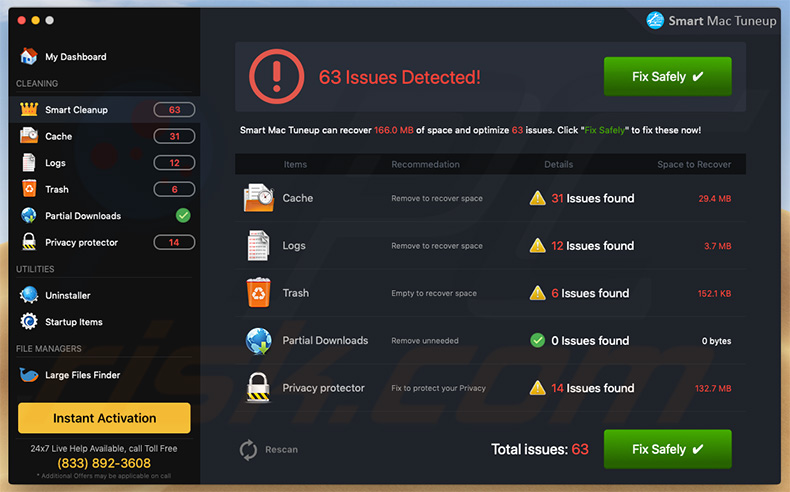Click the Privacy protector padlock icon in sidebar

[29, 242]
